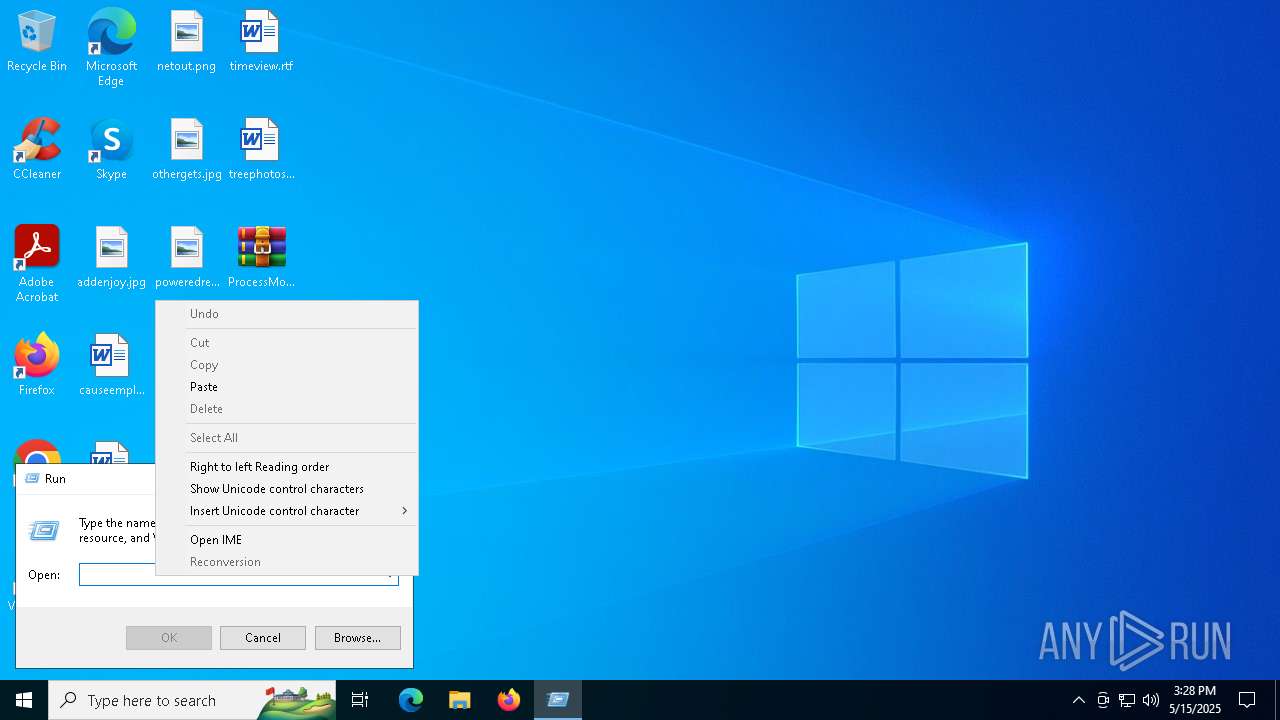The height and width of the screenshot is (720, 1280).
Task: Select the addenjoy.jpg file icon
Action: (111, 258)
